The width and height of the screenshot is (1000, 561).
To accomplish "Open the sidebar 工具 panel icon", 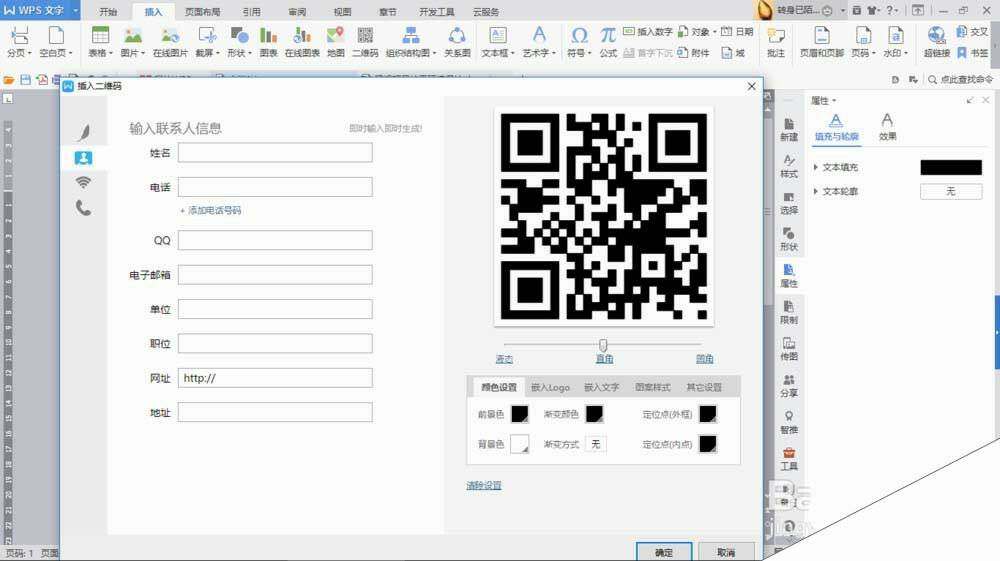I will (789, 458).
